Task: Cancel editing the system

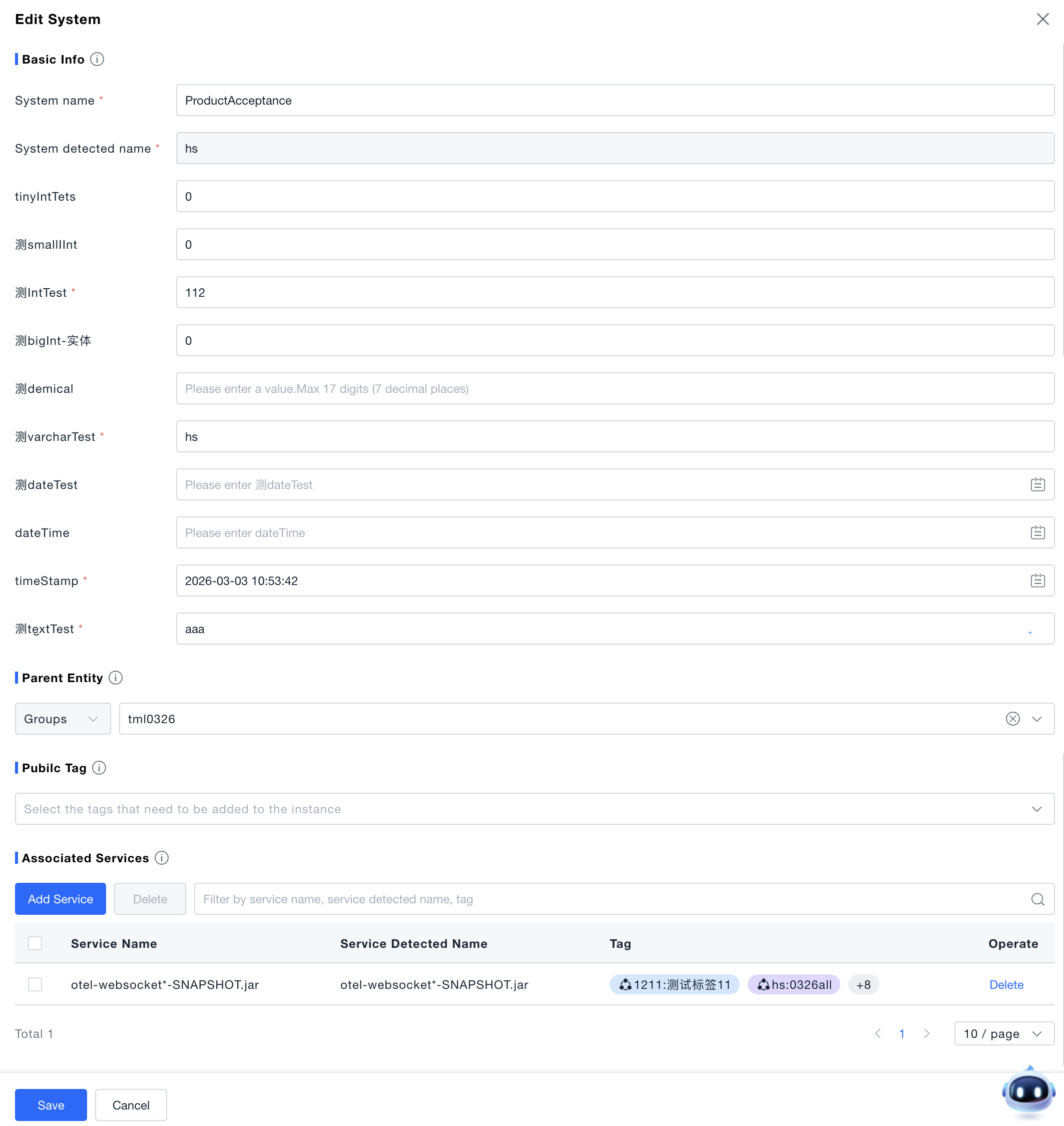Action: [131, 1105]
